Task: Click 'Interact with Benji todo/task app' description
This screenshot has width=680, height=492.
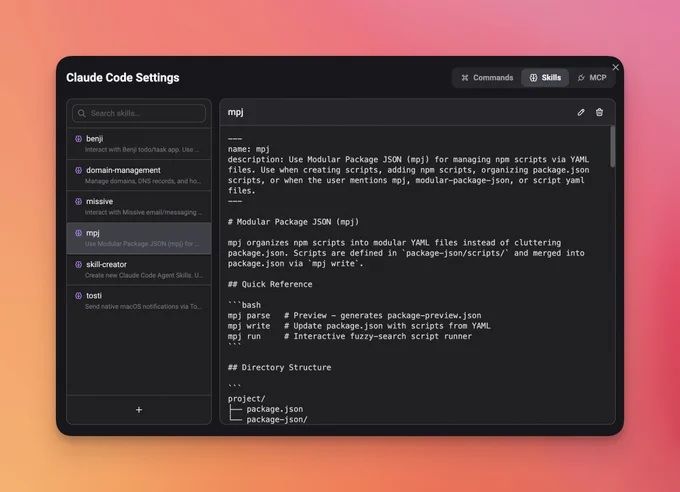Action: coord(142,150)
